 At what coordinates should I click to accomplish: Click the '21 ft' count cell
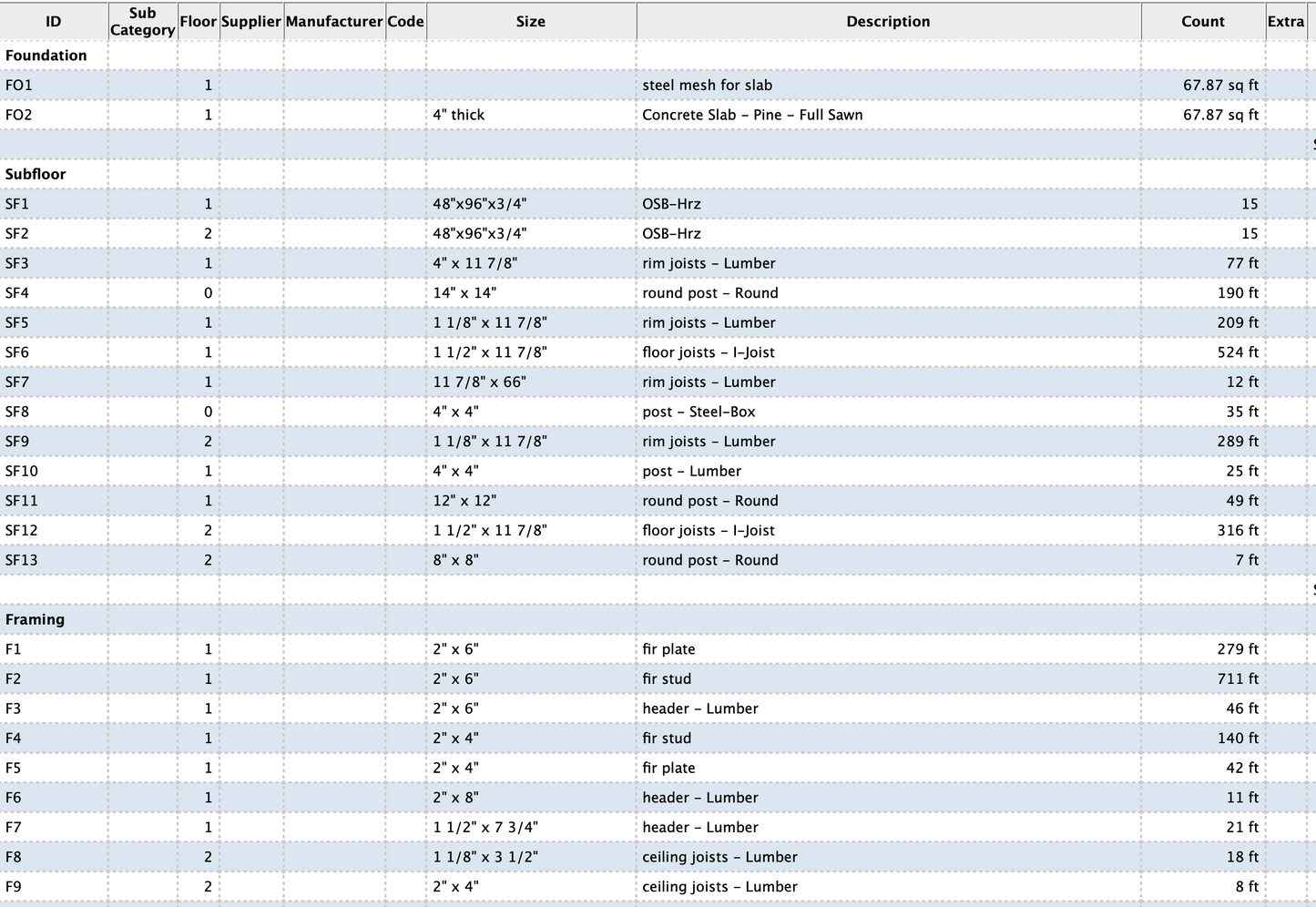coord(1242,828)
